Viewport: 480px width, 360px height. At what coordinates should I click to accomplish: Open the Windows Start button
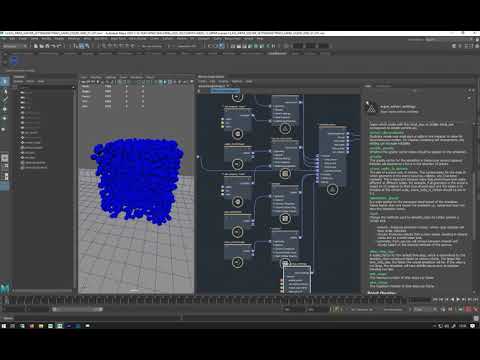click(4, 326)
